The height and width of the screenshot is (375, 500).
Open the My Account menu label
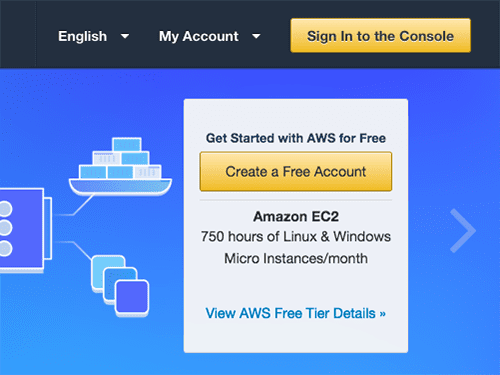198,36
